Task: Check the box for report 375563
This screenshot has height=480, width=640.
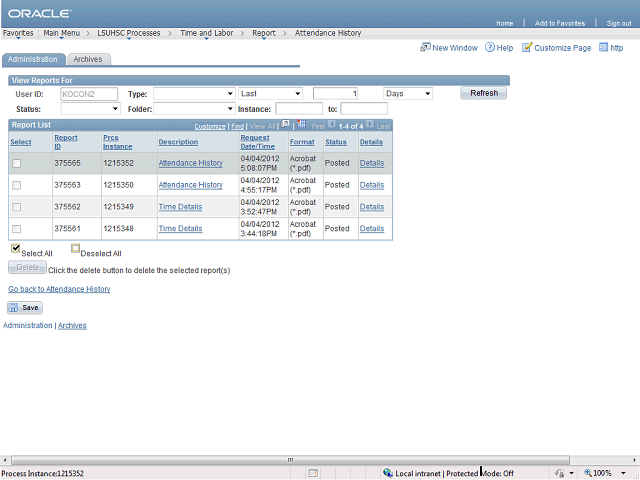Action: point(16,185)
